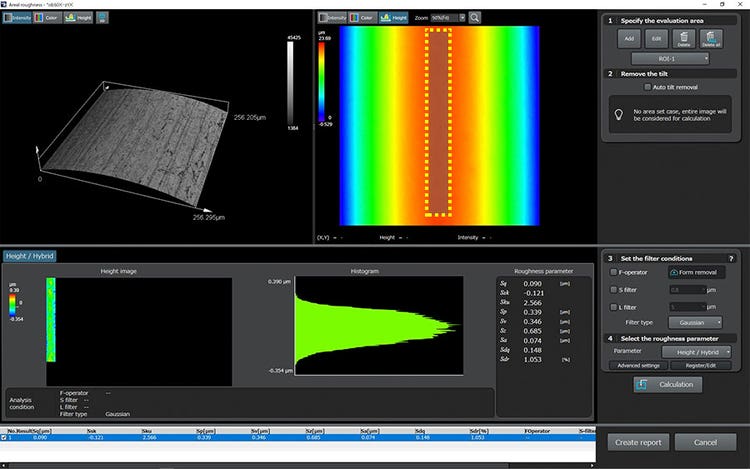Click the Form removal button
The width and height of the screenshot is (750, 469).
(x=699, y=272)
